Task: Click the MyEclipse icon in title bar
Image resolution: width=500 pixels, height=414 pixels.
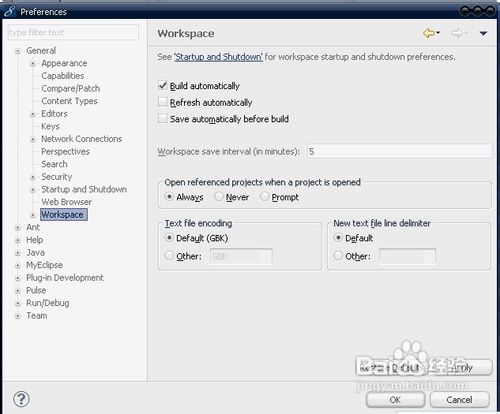Action: 9,11
